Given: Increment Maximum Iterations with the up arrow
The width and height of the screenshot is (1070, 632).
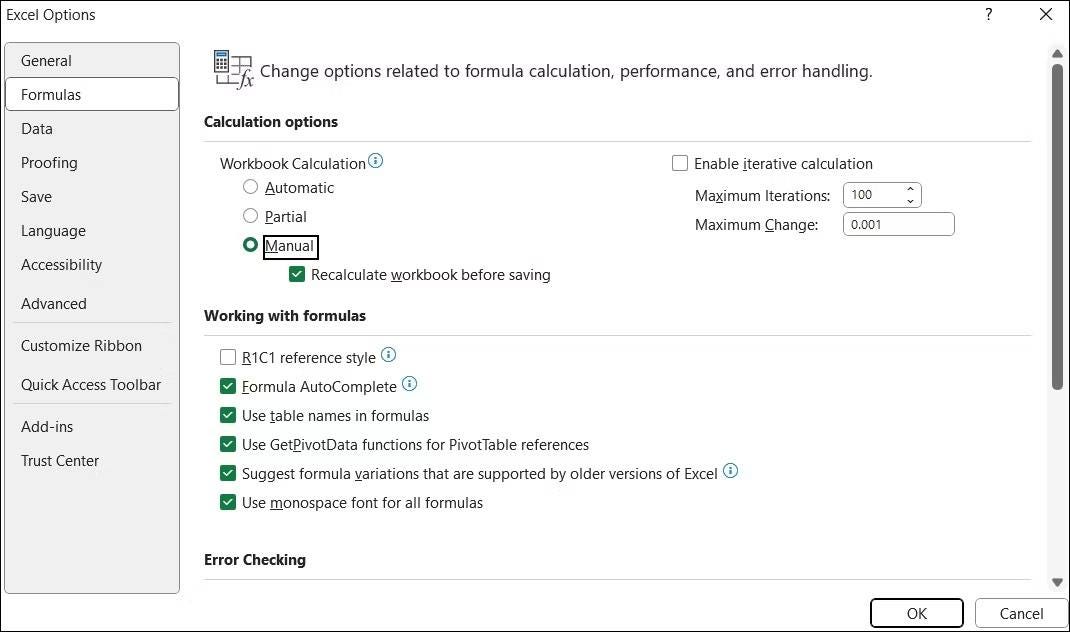Looking at the screenshot, I should [909, 189].
